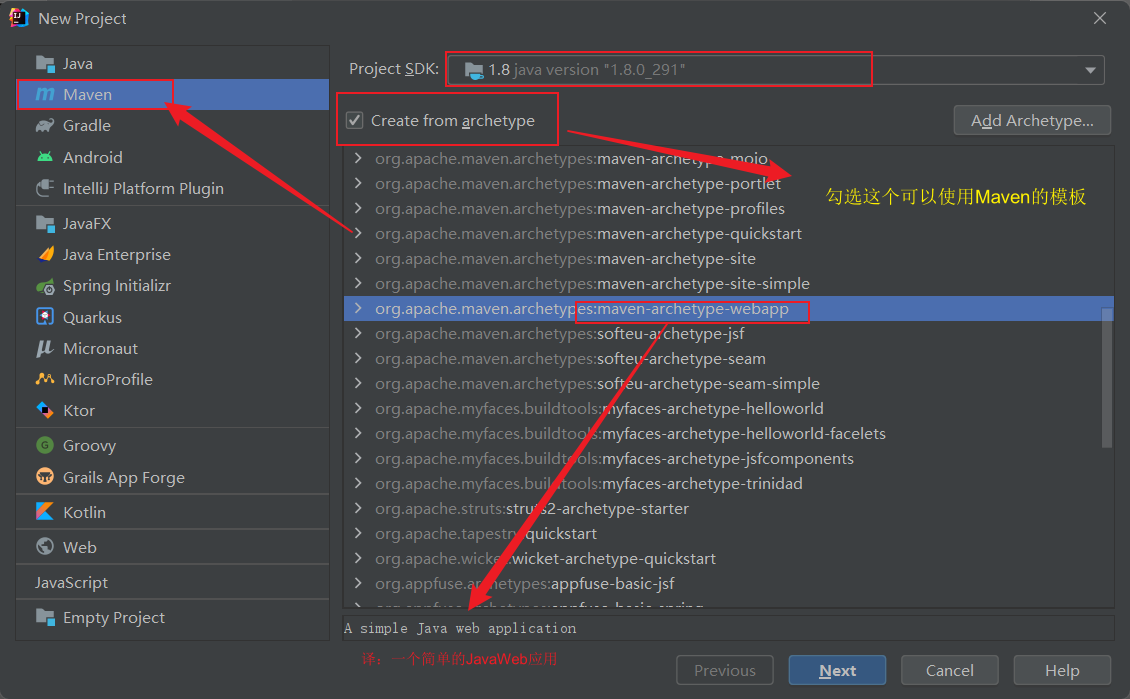
Task: Toggle the Create from archetype checkbox
Action: point(355,120)
